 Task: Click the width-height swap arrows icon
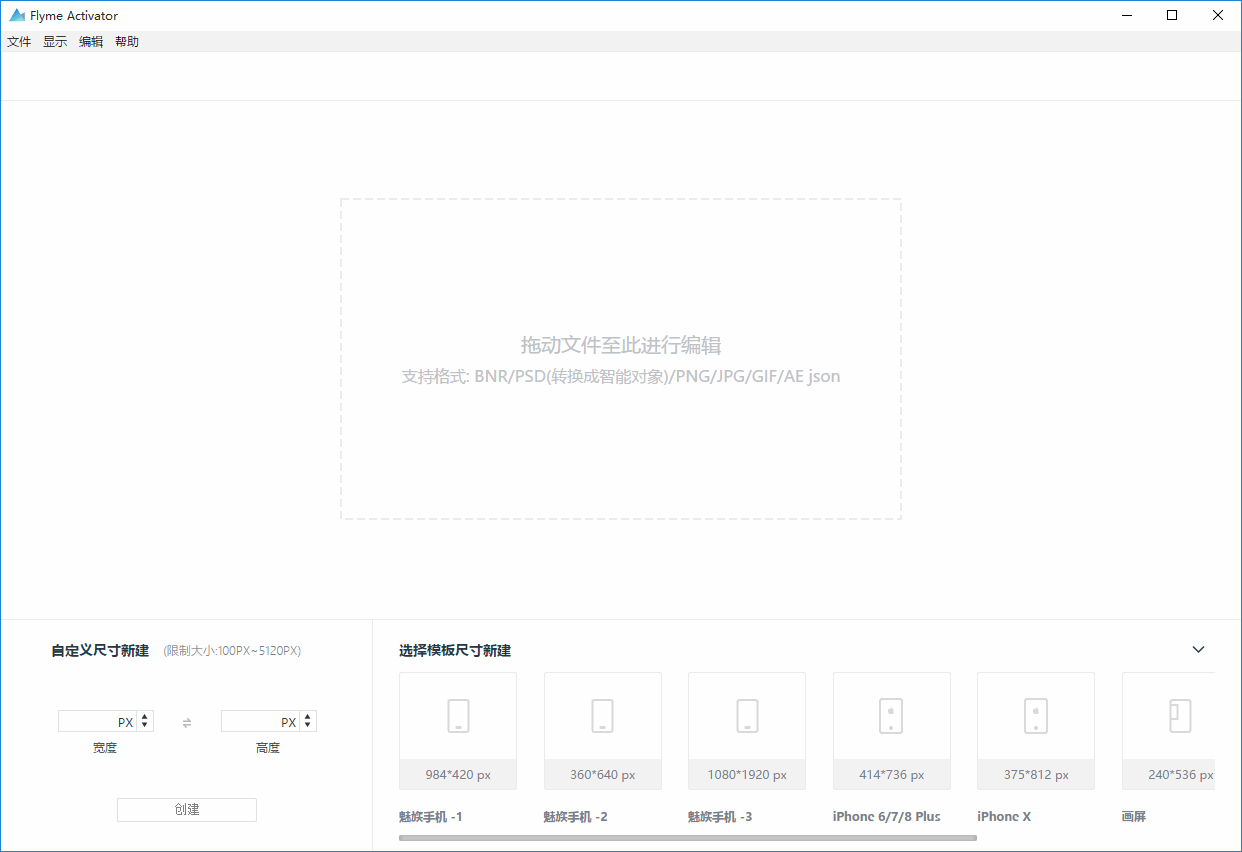coord(187,721)
